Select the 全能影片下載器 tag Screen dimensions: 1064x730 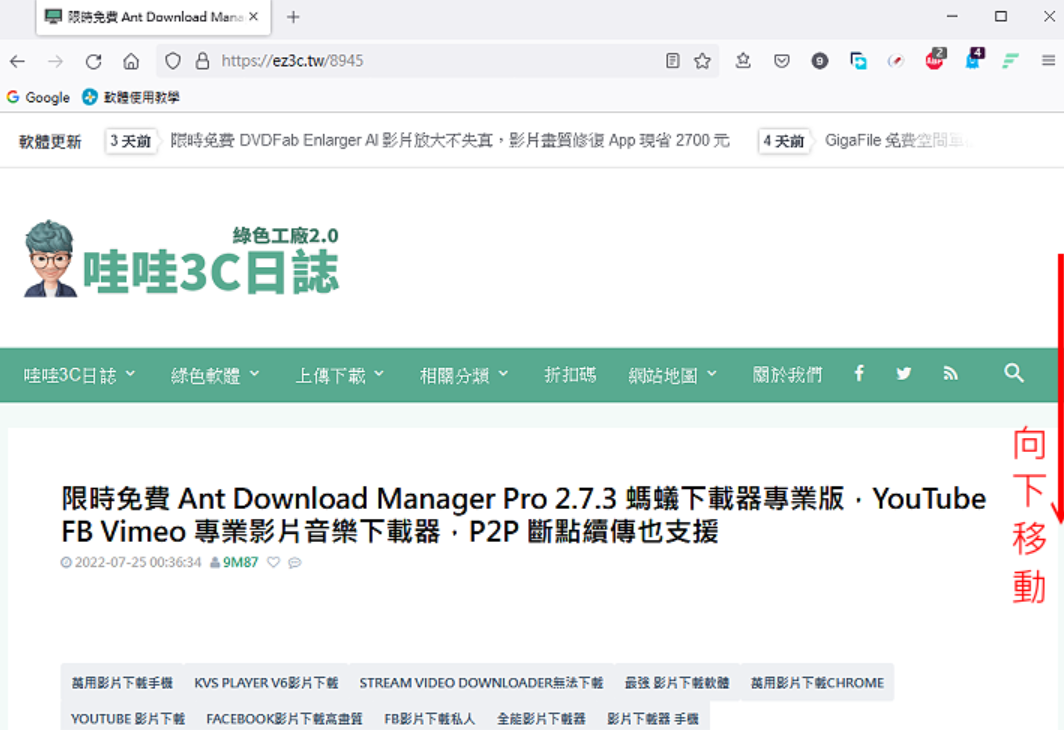coord(541,718)
